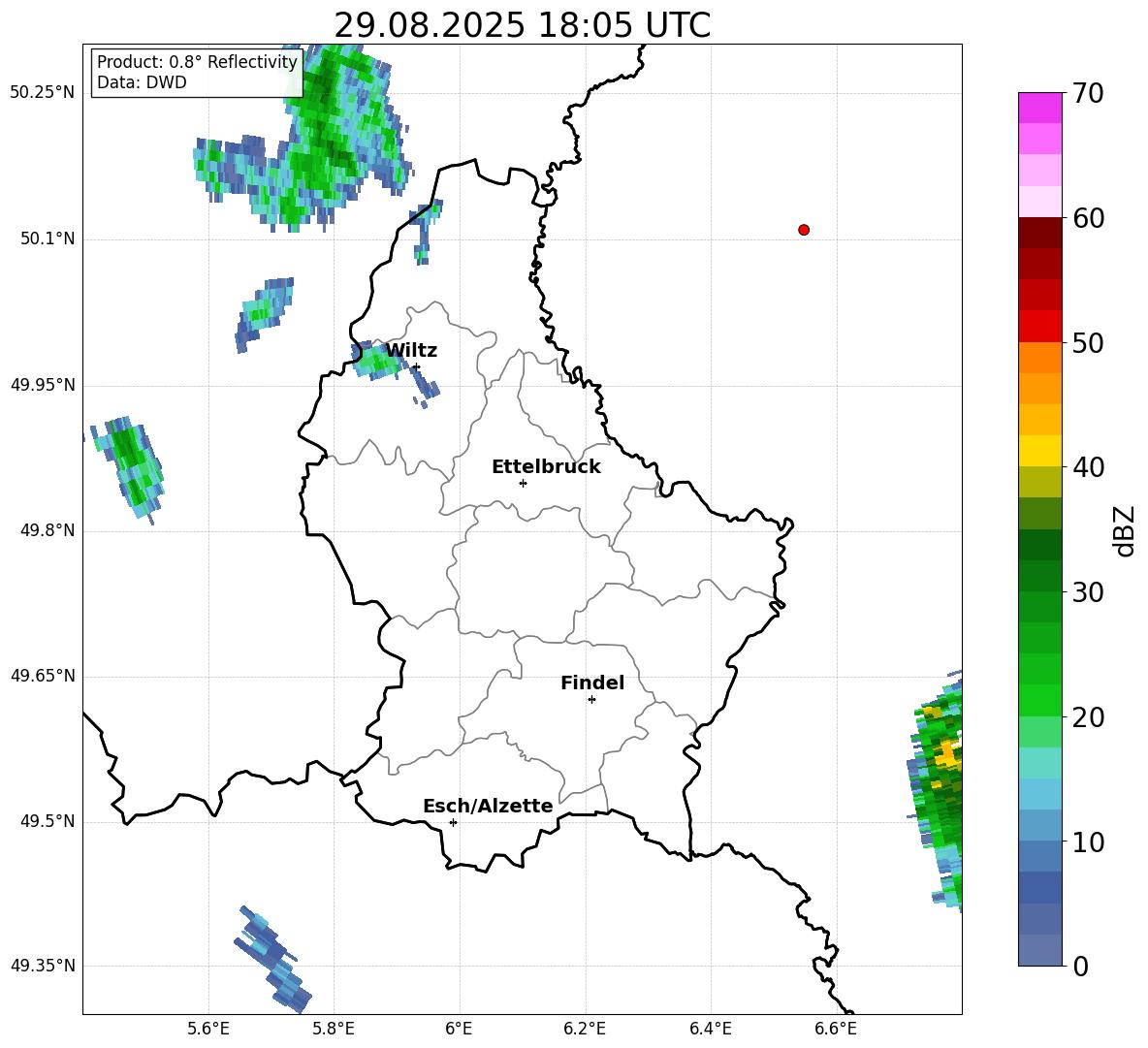Click the colorbar tick value 30

(x=1088, y=592)
